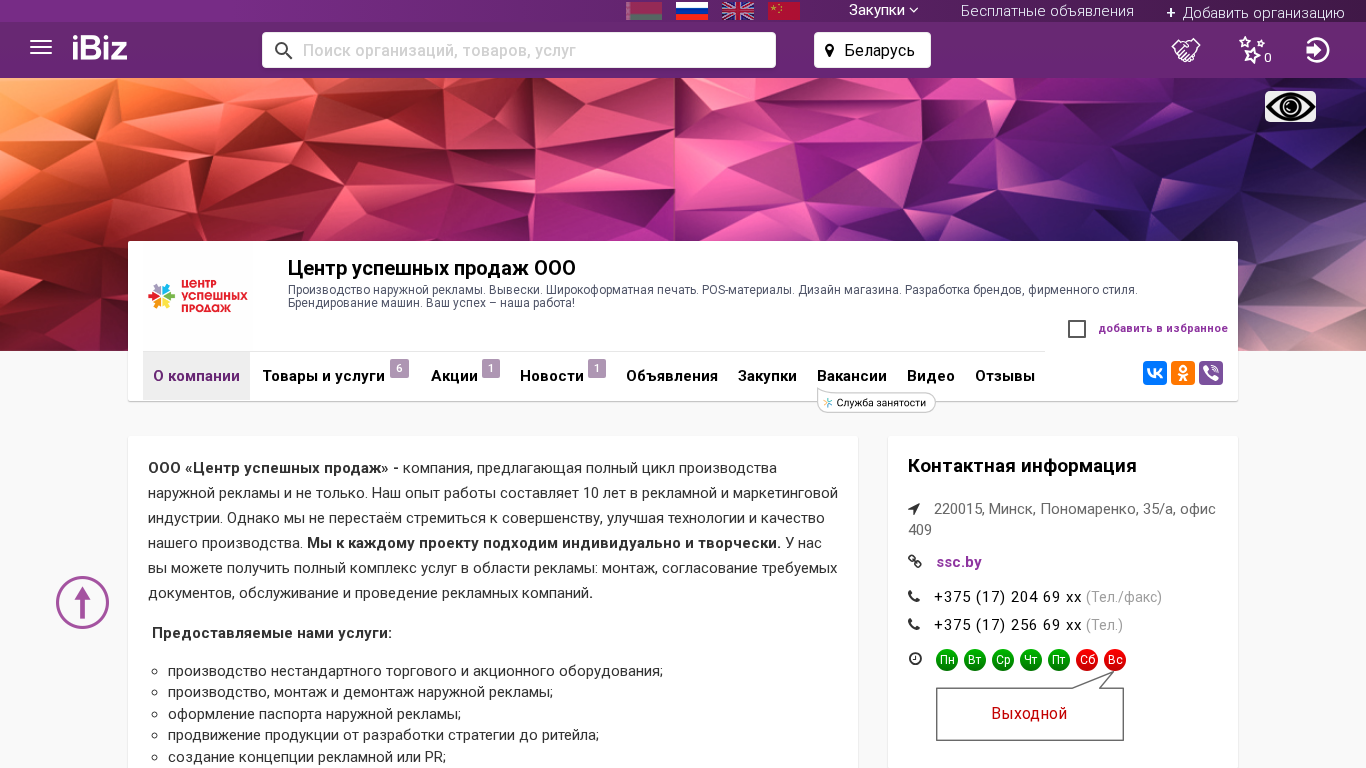The height and width of the screenshot is (768, 1366).
Task: Go to Объявления tab
Action: (672, 376)
